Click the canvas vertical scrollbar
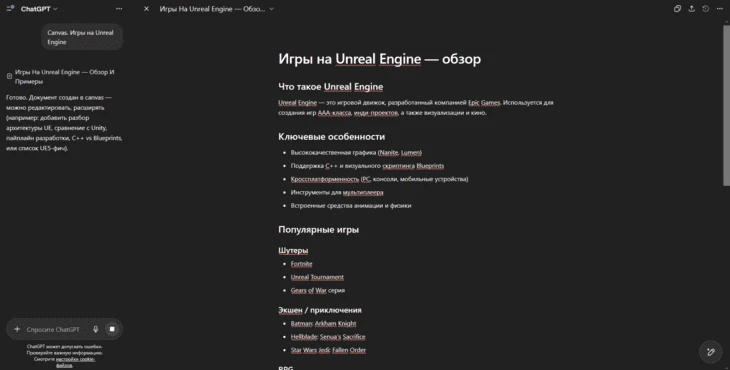This screenshot has height=370, width=730. coord(726,105)
